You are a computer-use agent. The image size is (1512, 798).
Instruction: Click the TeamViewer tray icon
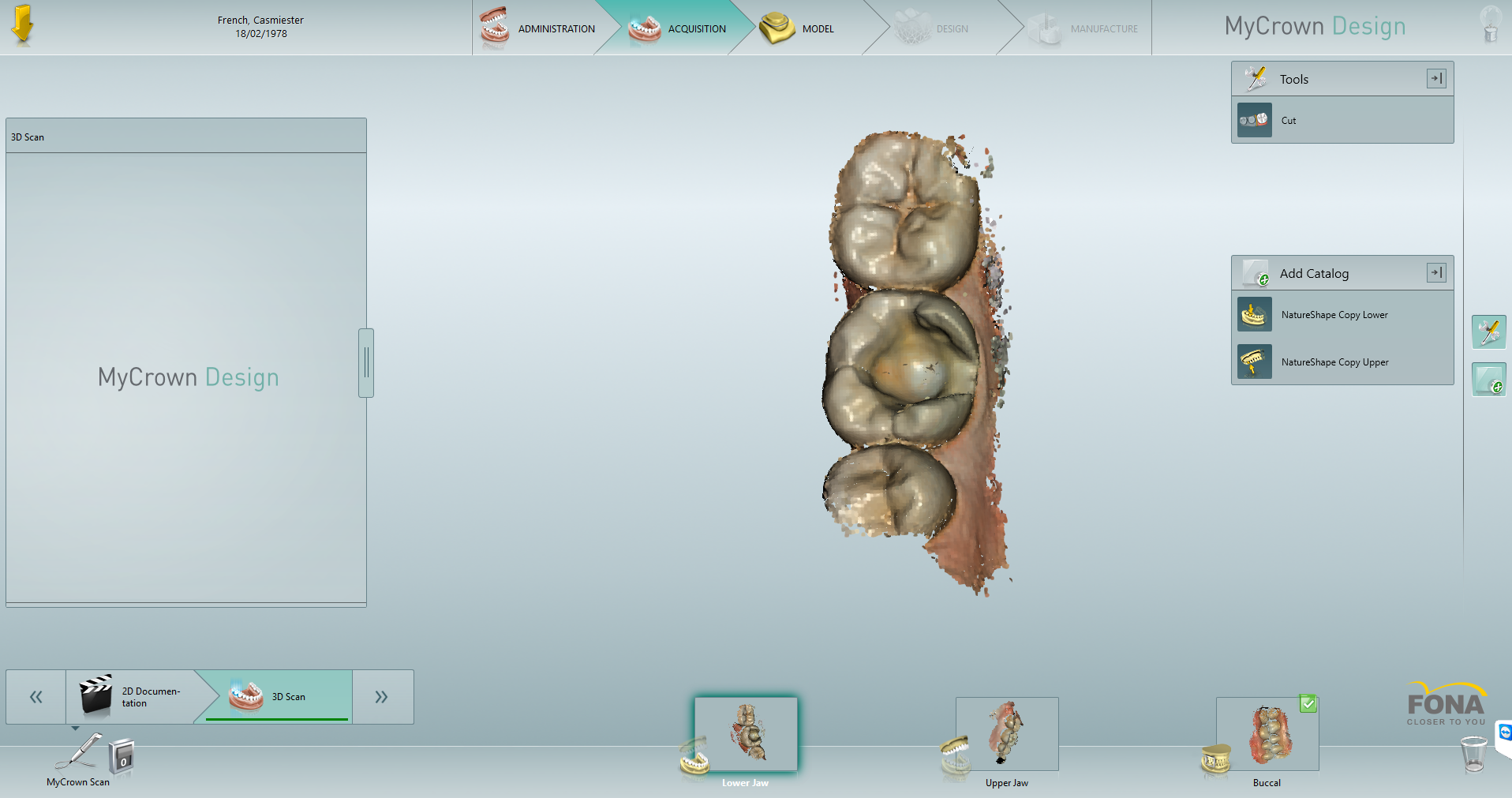1503,732
